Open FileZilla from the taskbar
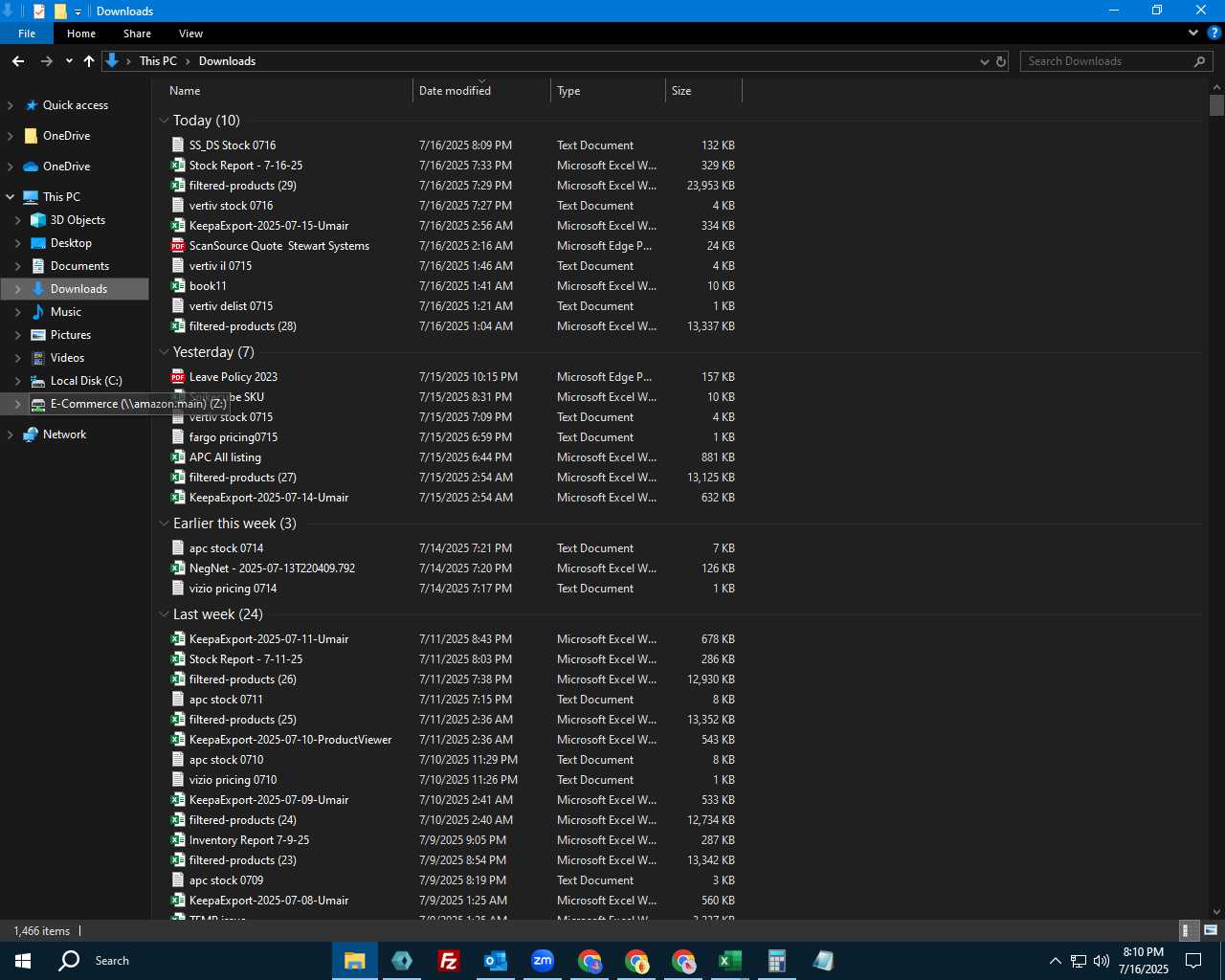Viewport: 1225px width, 980px height. (x=448, y=961)
